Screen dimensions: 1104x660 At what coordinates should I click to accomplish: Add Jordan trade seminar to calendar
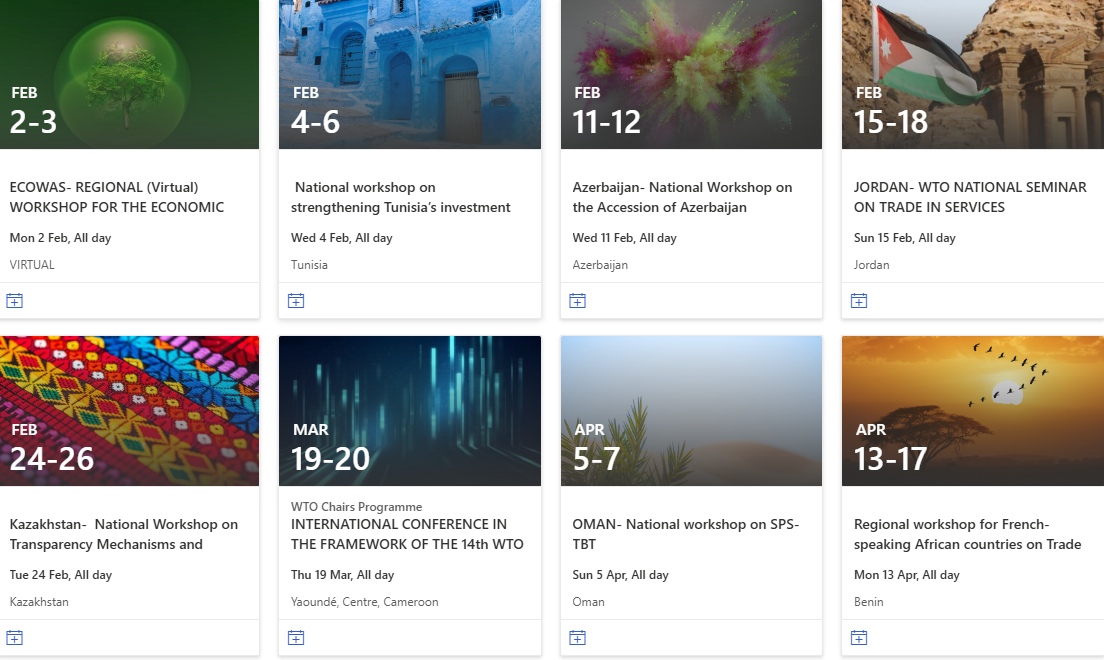pos(859,301)
